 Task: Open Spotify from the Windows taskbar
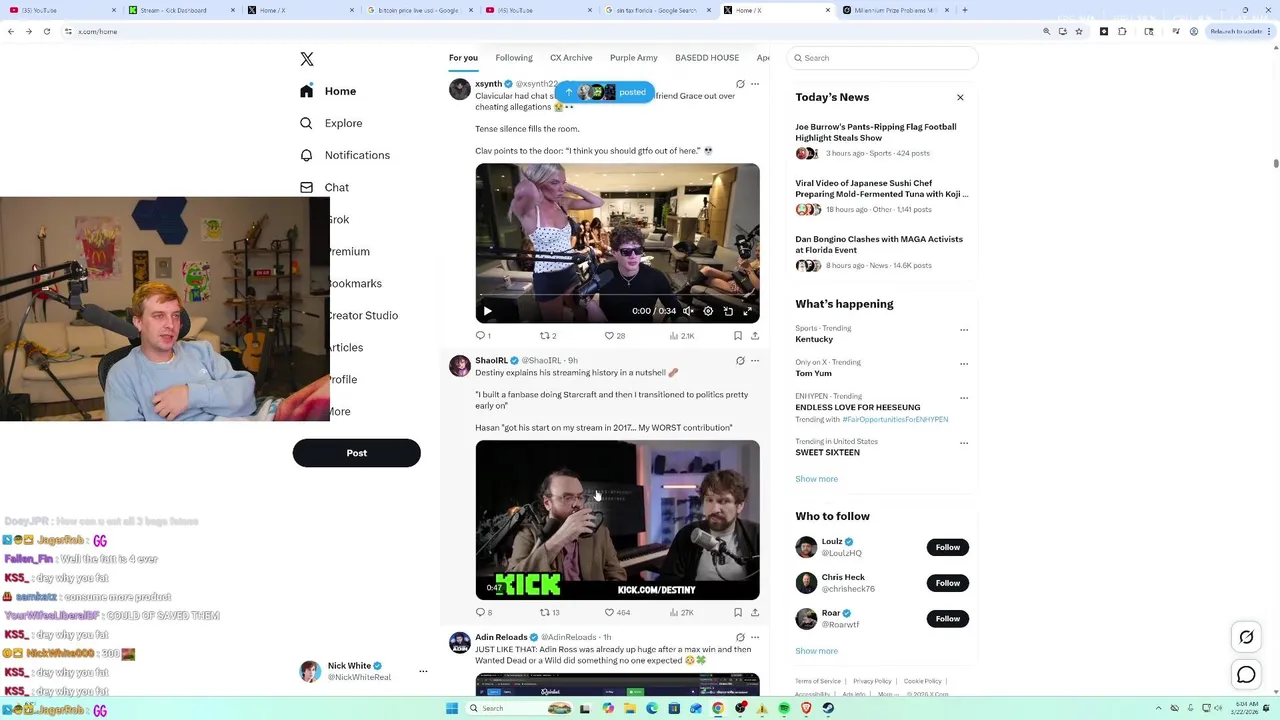(x=784, y=708)
